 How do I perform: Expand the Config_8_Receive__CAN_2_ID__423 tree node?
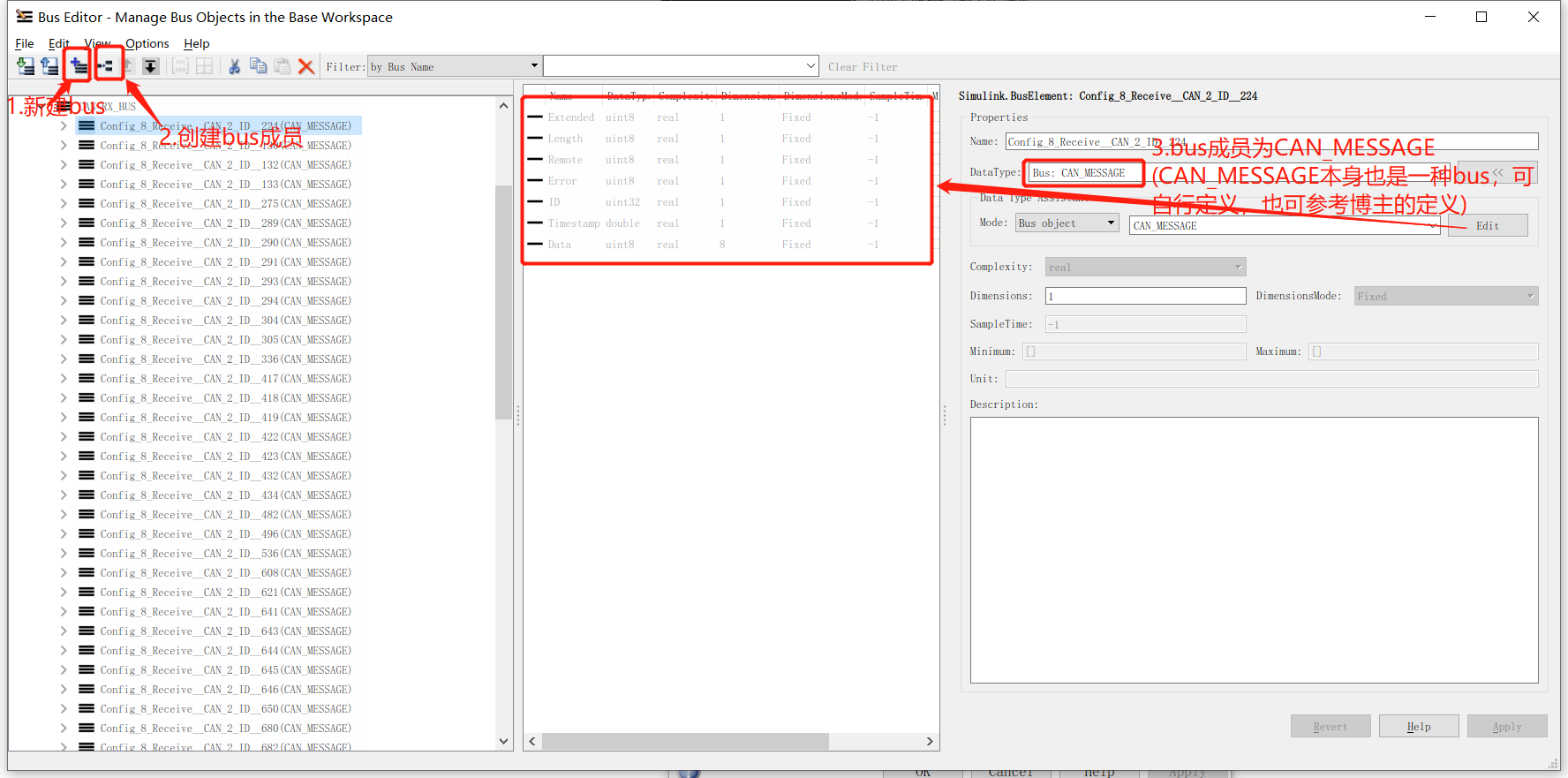coord(64,457)
